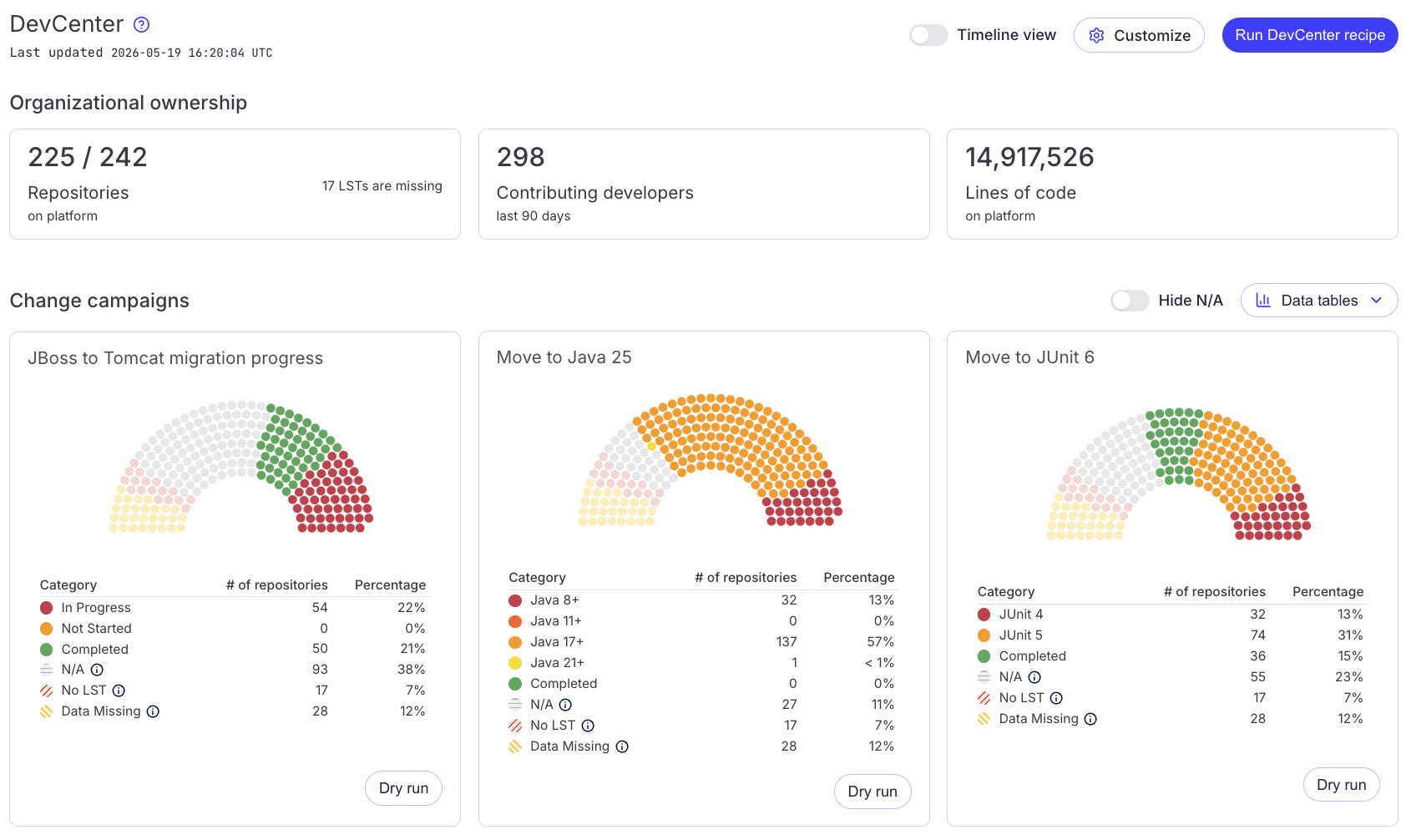Click the JBoss to Tomcat migration progress title
Image resolution: width=1416 pixels, height=840 pixels.
pyautogui.click(x=175, y=358)
